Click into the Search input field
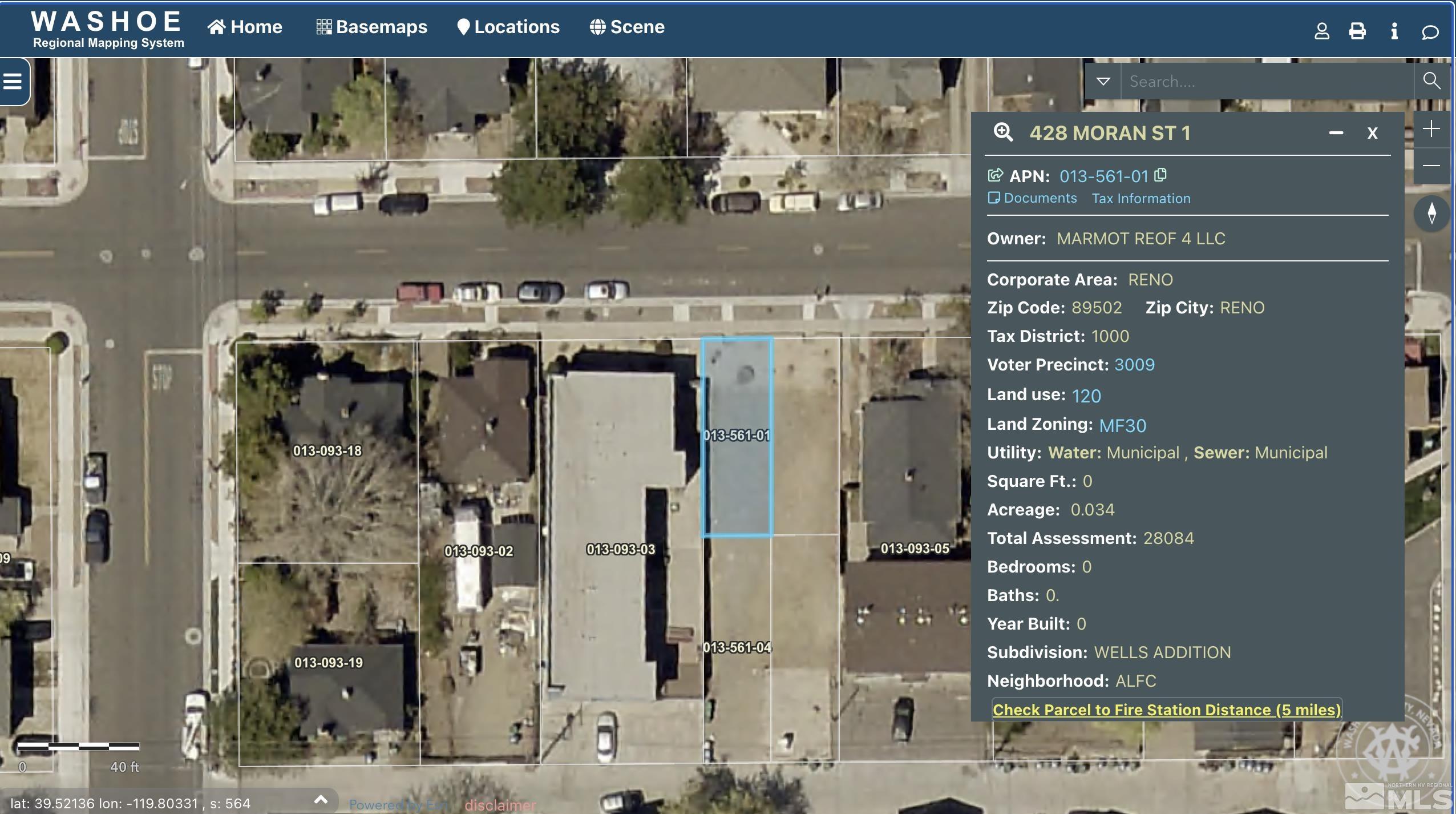 point(1267,82)
